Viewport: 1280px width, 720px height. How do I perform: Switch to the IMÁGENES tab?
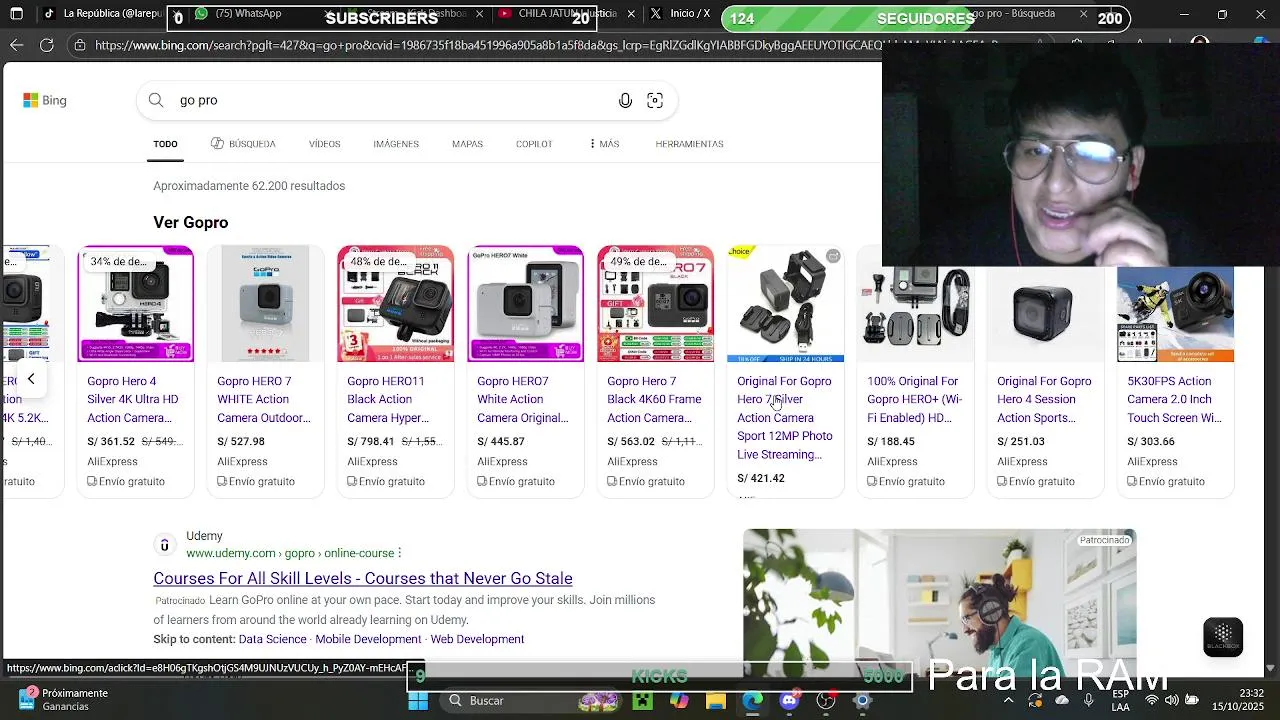[x=396, y=144]
